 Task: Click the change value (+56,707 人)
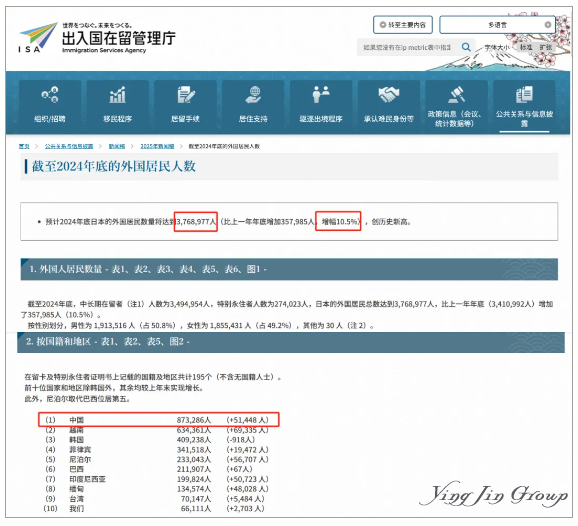[x=247, y=459]
